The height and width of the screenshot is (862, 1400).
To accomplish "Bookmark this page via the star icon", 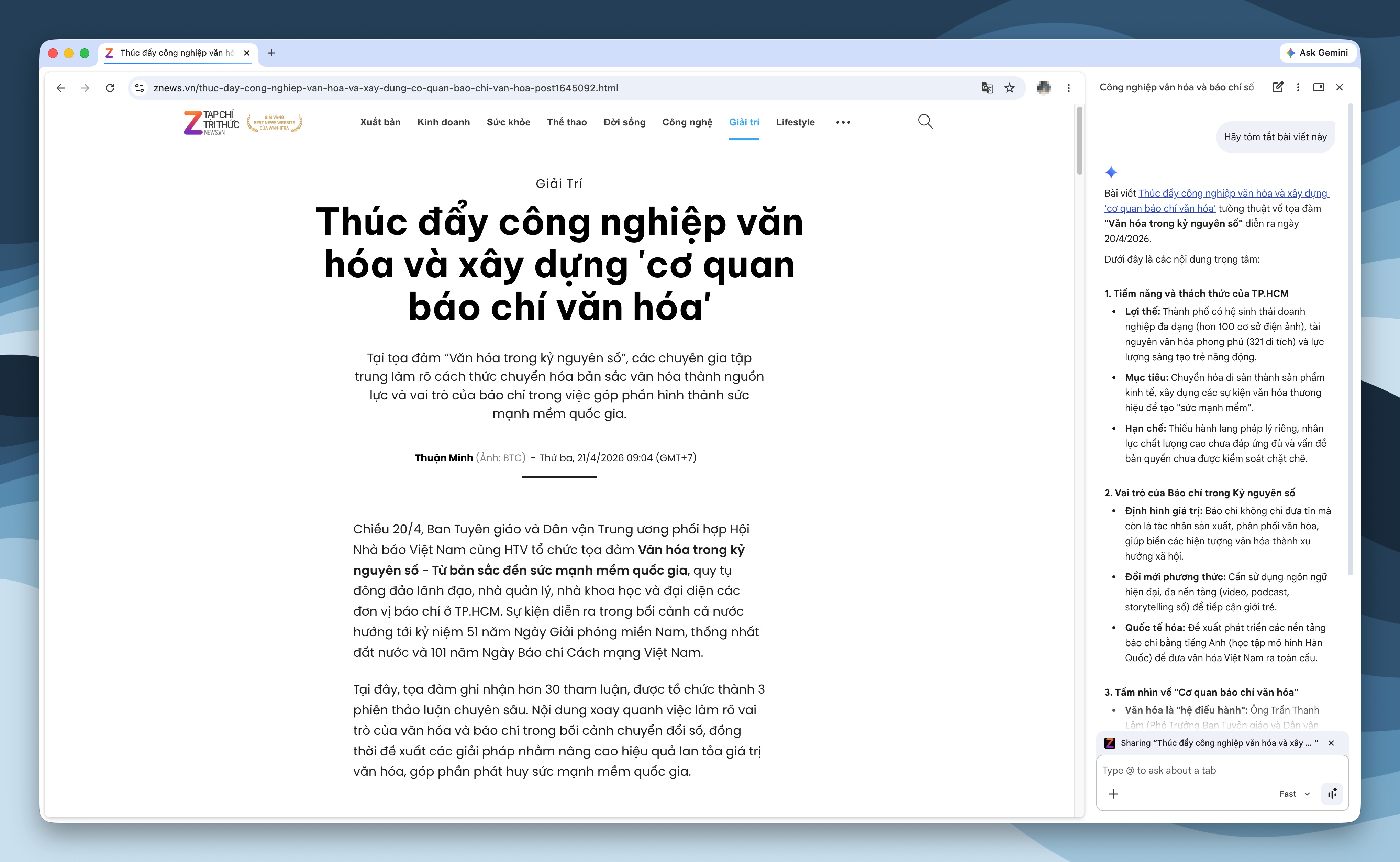I will click(x=1009, y=88).
